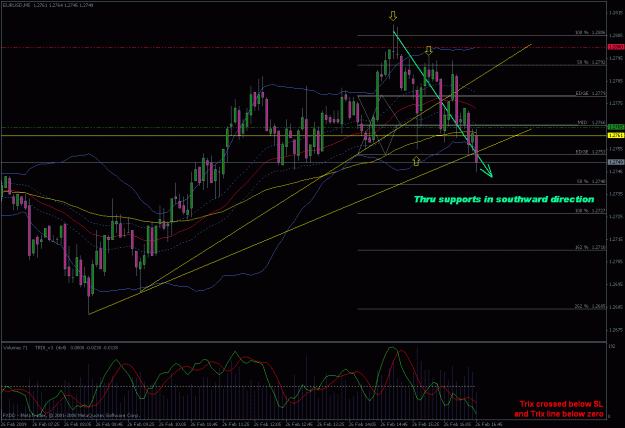
Task: Click the '26 Feb 14:05' time axis label
Action: point(363,424)
